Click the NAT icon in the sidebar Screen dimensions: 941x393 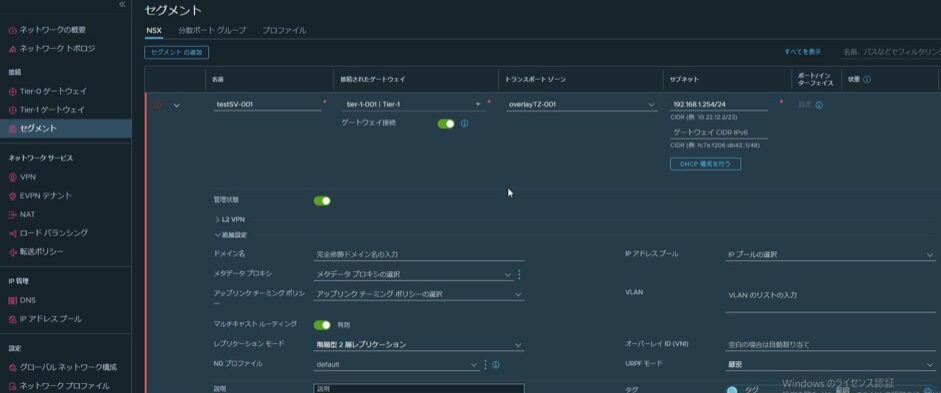13,215
